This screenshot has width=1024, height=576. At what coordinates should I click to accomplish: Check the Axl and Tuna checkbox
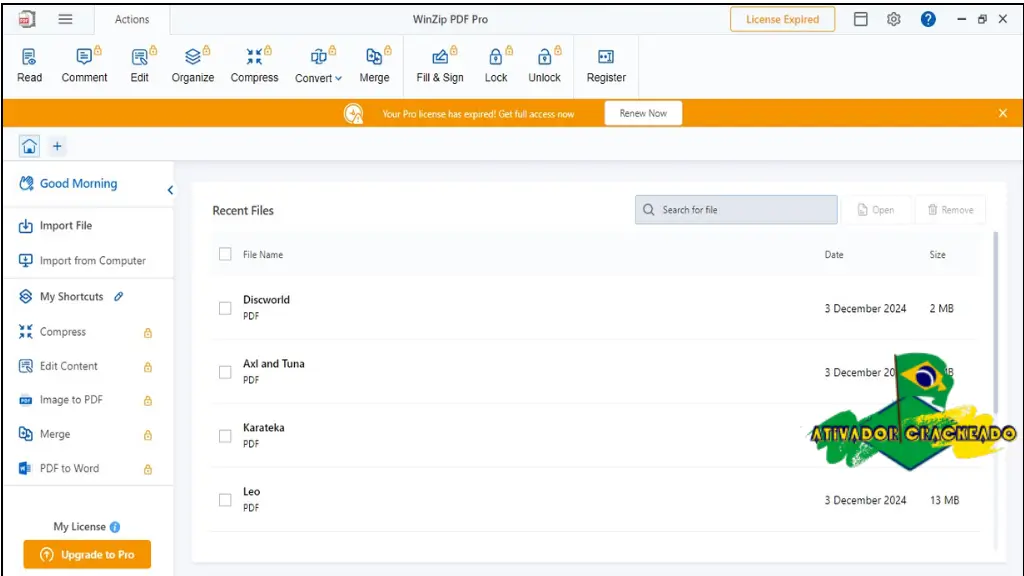tap(225, 372)
